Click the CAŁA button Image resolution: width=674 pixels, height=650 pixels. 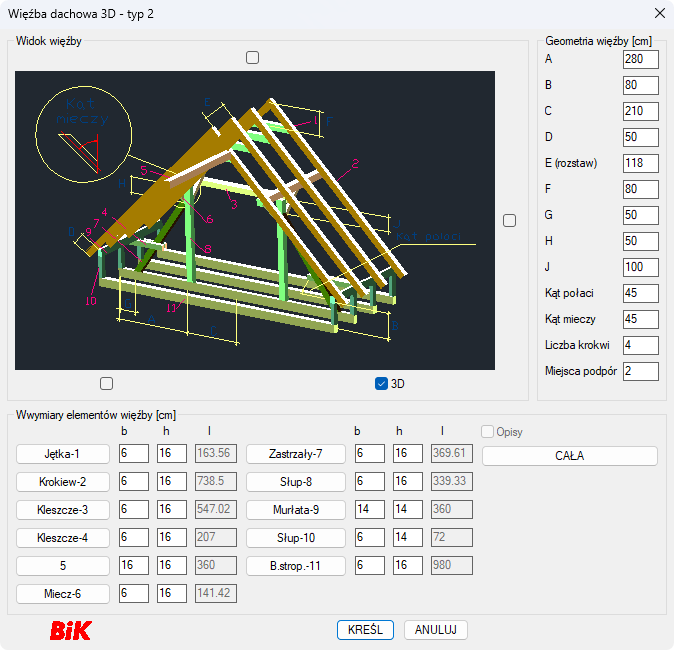pos(570,456)
